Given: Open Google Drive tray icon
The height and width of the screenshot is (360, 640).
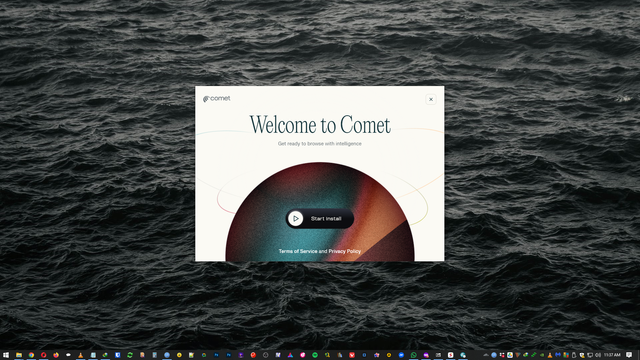Looking at the screenshot, I should coord(510,355).
